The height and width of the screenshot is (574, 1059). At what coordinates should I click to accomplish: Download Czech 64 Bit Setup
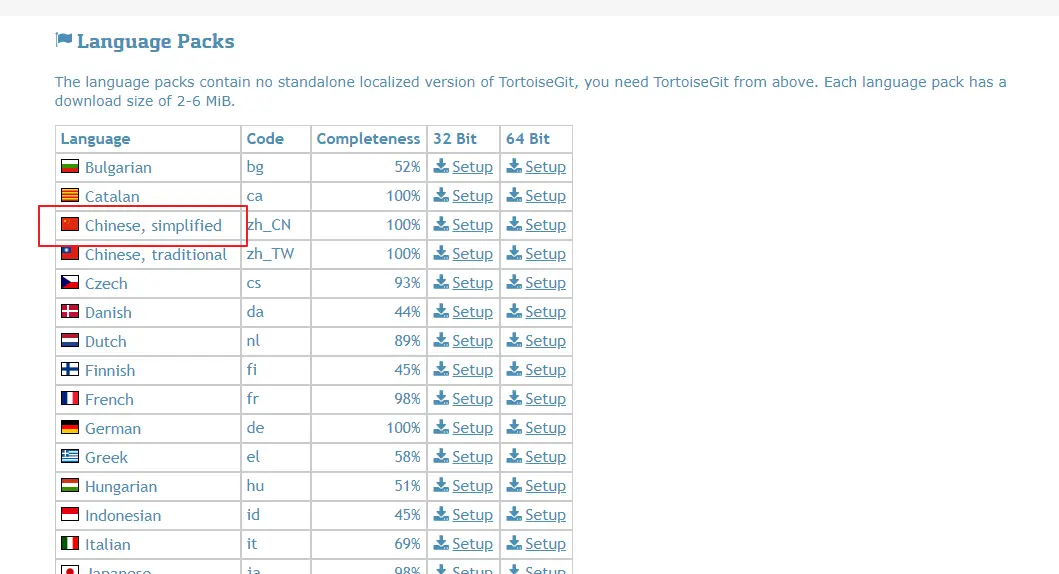point(536,283)
